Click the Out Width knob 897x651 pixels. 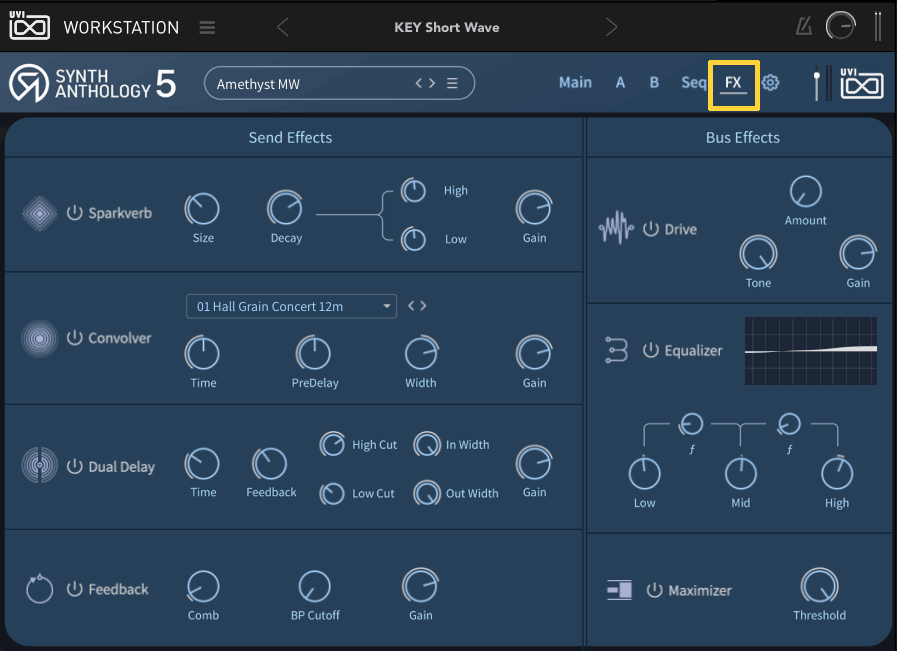point(427,493)
